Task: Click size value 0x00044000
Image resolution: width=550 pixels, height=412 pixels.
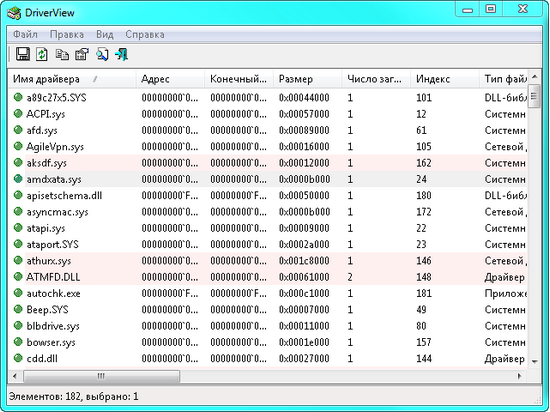Action: point(304,97)
